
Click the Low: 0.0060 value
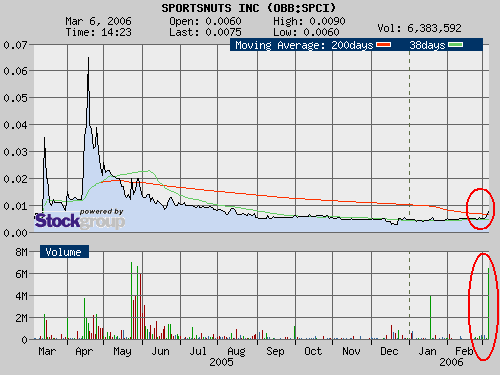coord(306,32)
